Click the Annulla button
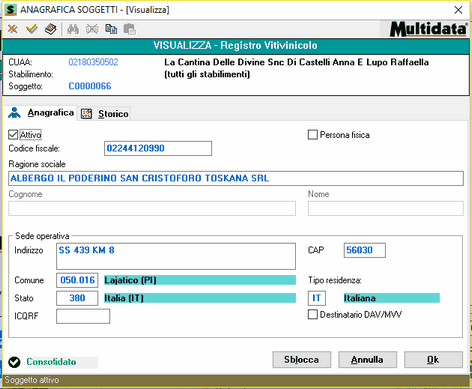This screenshot has width=472, height=389. [x=367, y=360]
